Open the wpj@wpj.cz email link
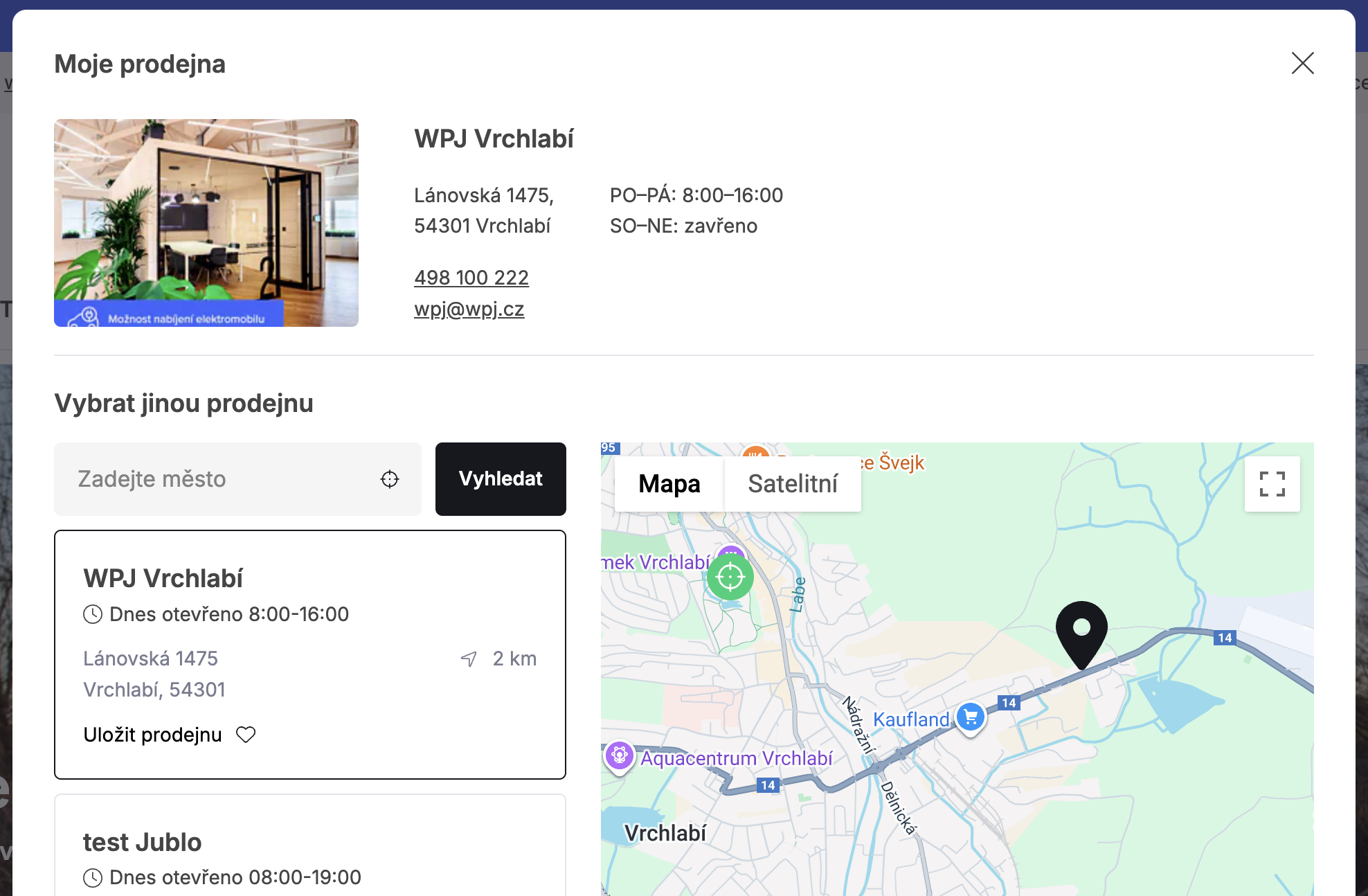The height and width of the screenshot is (896, 1368). pyautogui.click(x=469, y=309)
